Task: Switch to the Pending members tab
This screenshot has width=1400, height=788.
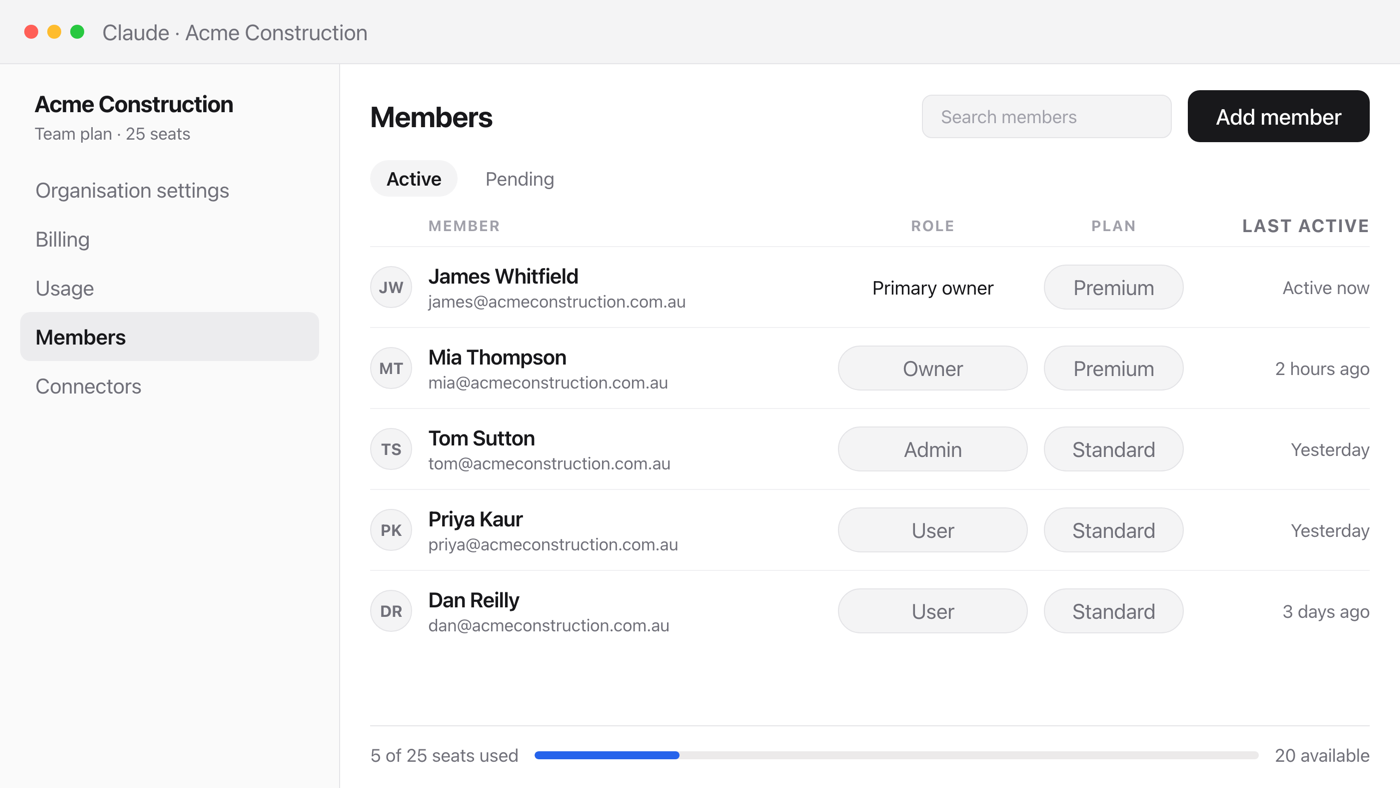Action: click(x=519, y=179)
